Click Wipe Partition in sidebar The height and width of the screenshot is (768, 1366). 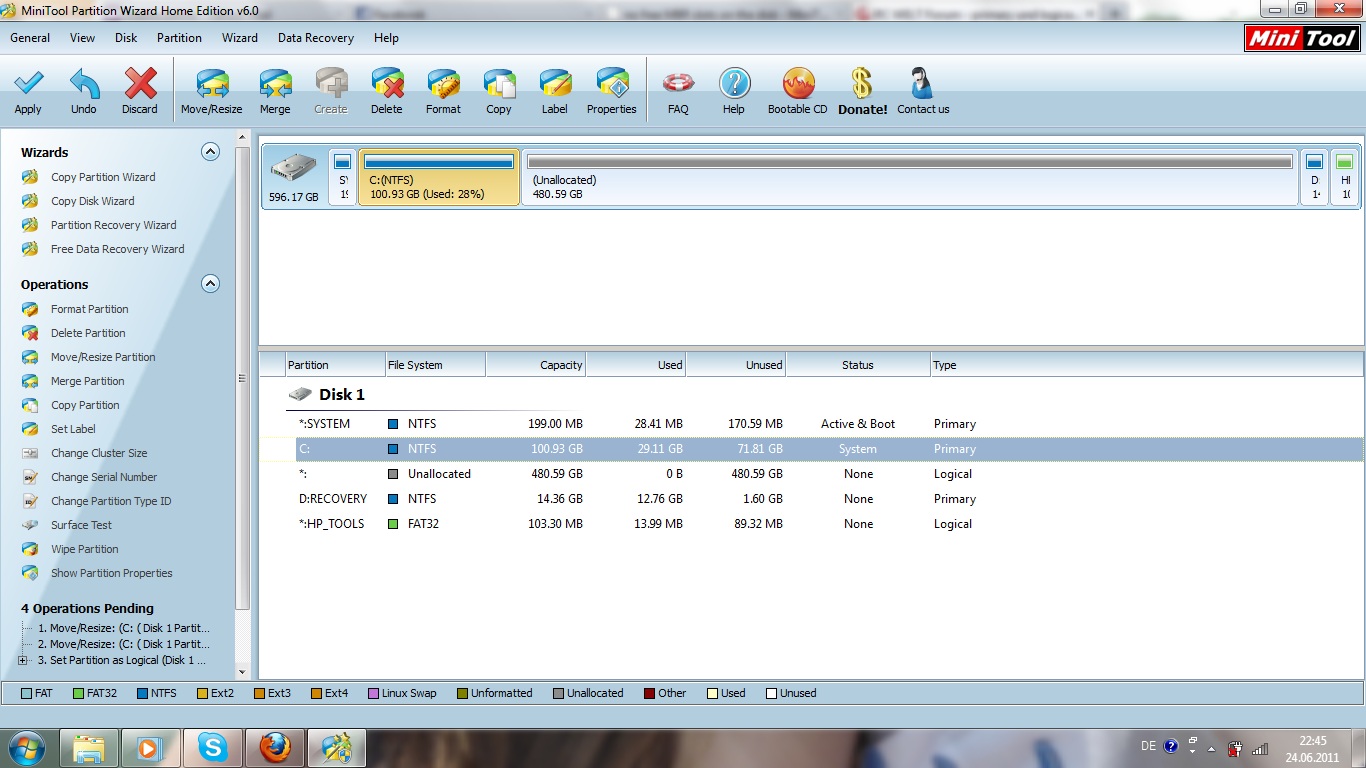click(x=84, y=549)
